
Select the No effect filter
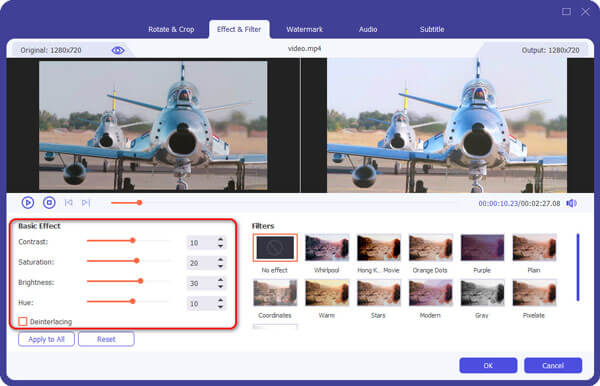(x=275, y=248)
